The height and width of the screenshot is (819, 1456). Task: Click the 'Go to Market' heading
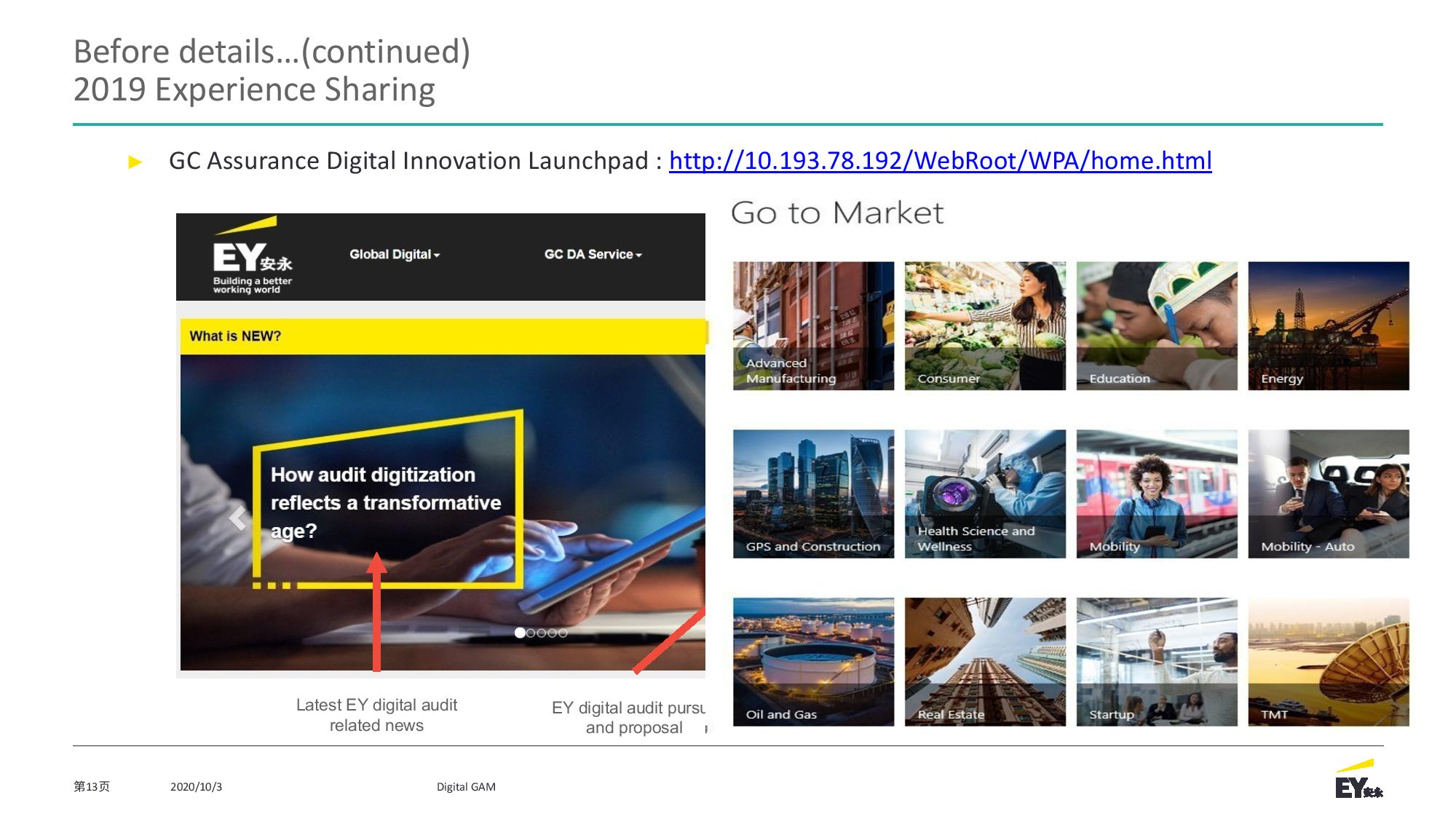pos(837,213)
